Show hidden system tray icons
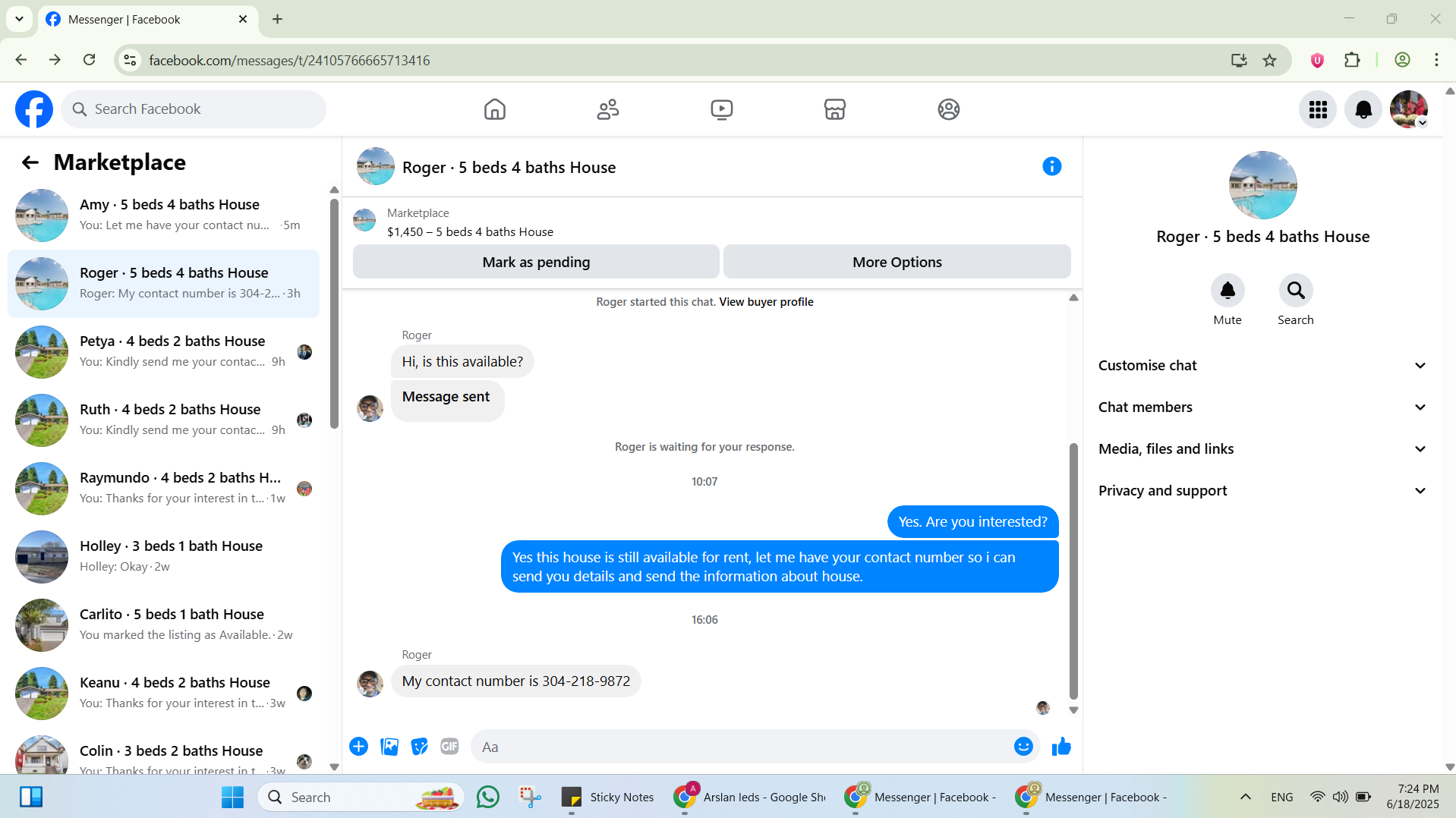1456x818 pixels. (1245, 797)
